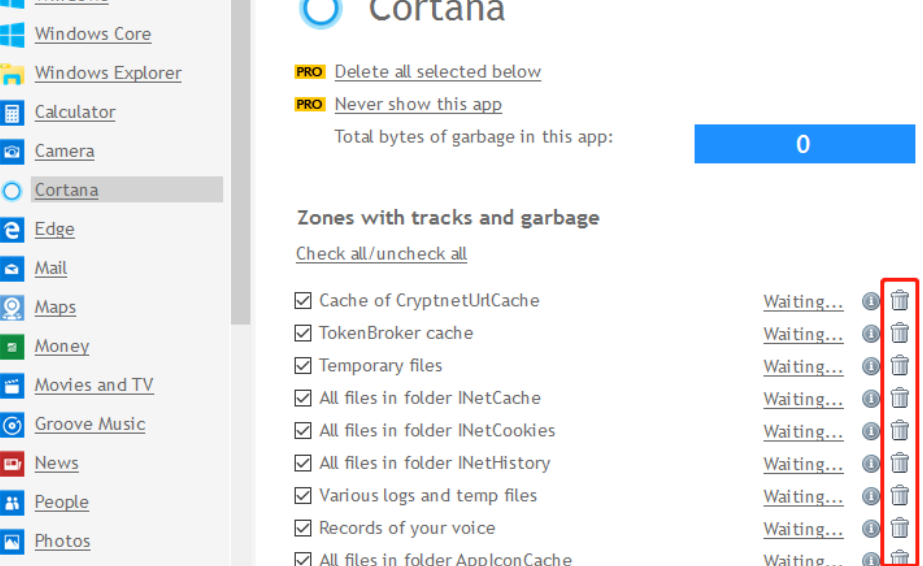
Task: Uncheck Cache of CryptnetUrlCache checkbox
Action: [x=303, y=300]
